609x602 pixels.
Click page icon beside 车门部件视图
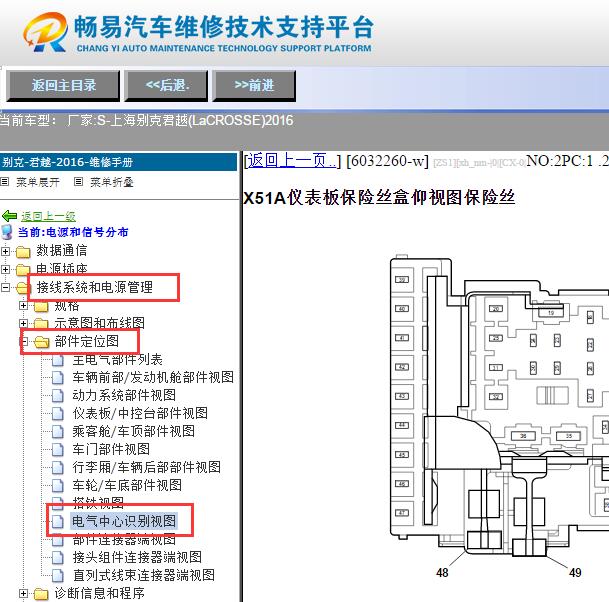tap(58, 449)
